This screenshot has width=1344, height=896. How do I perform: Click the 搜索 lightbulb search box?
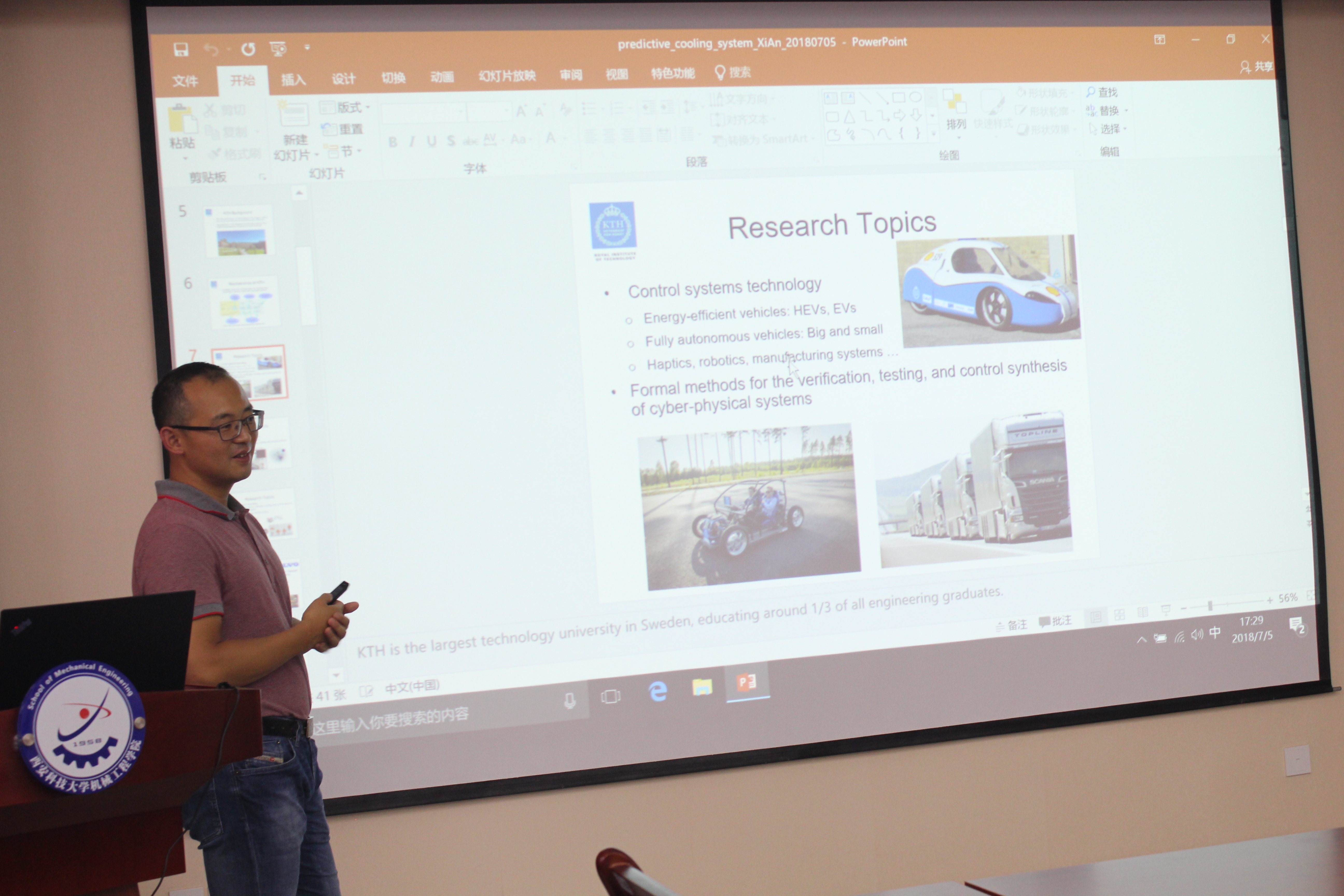coord(733,72)
